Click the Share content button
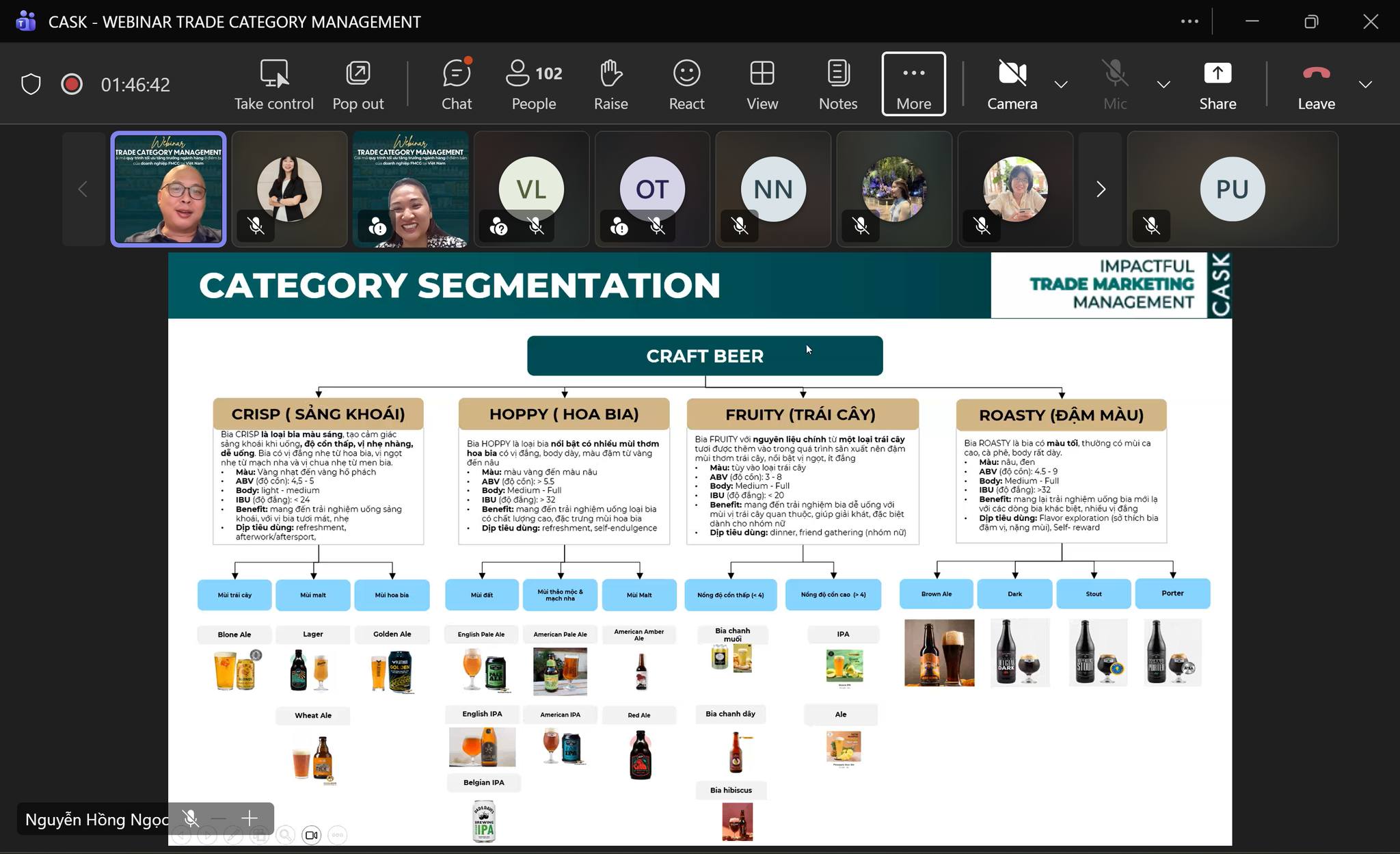 (x=1217, y=84)
